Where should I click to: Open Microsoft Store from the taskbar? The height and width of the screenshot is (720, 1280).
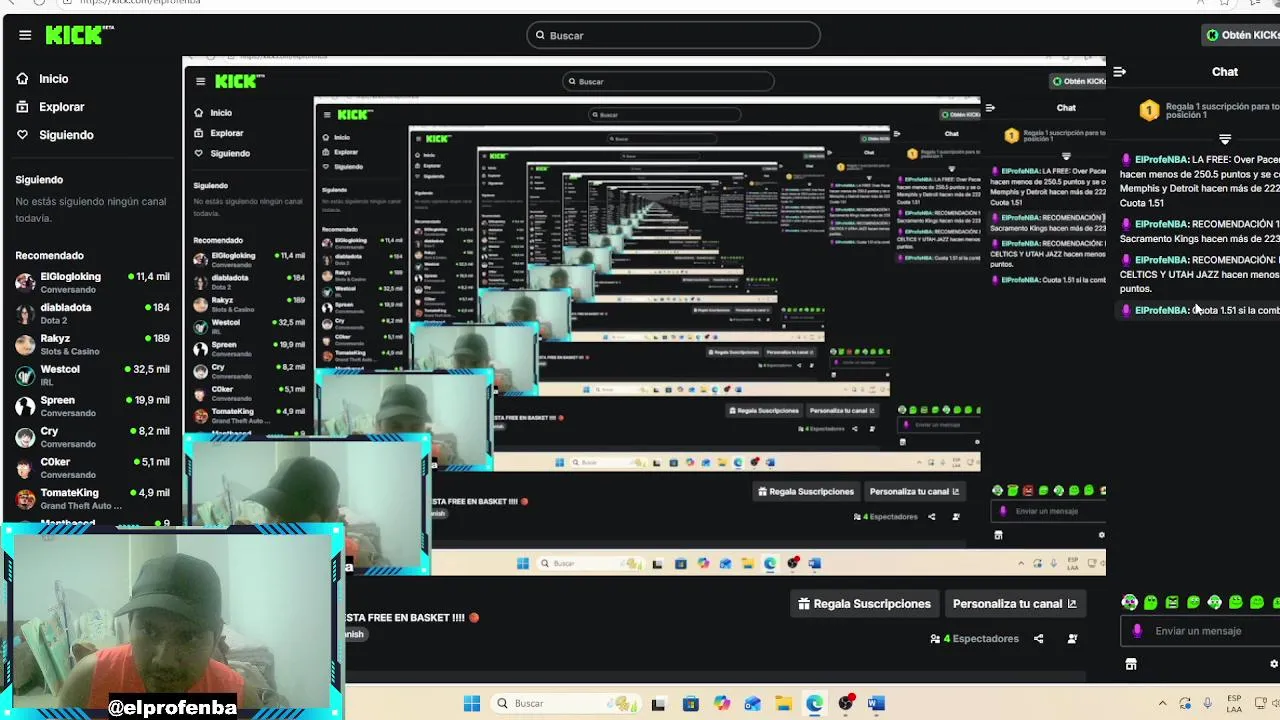[690, 704]
